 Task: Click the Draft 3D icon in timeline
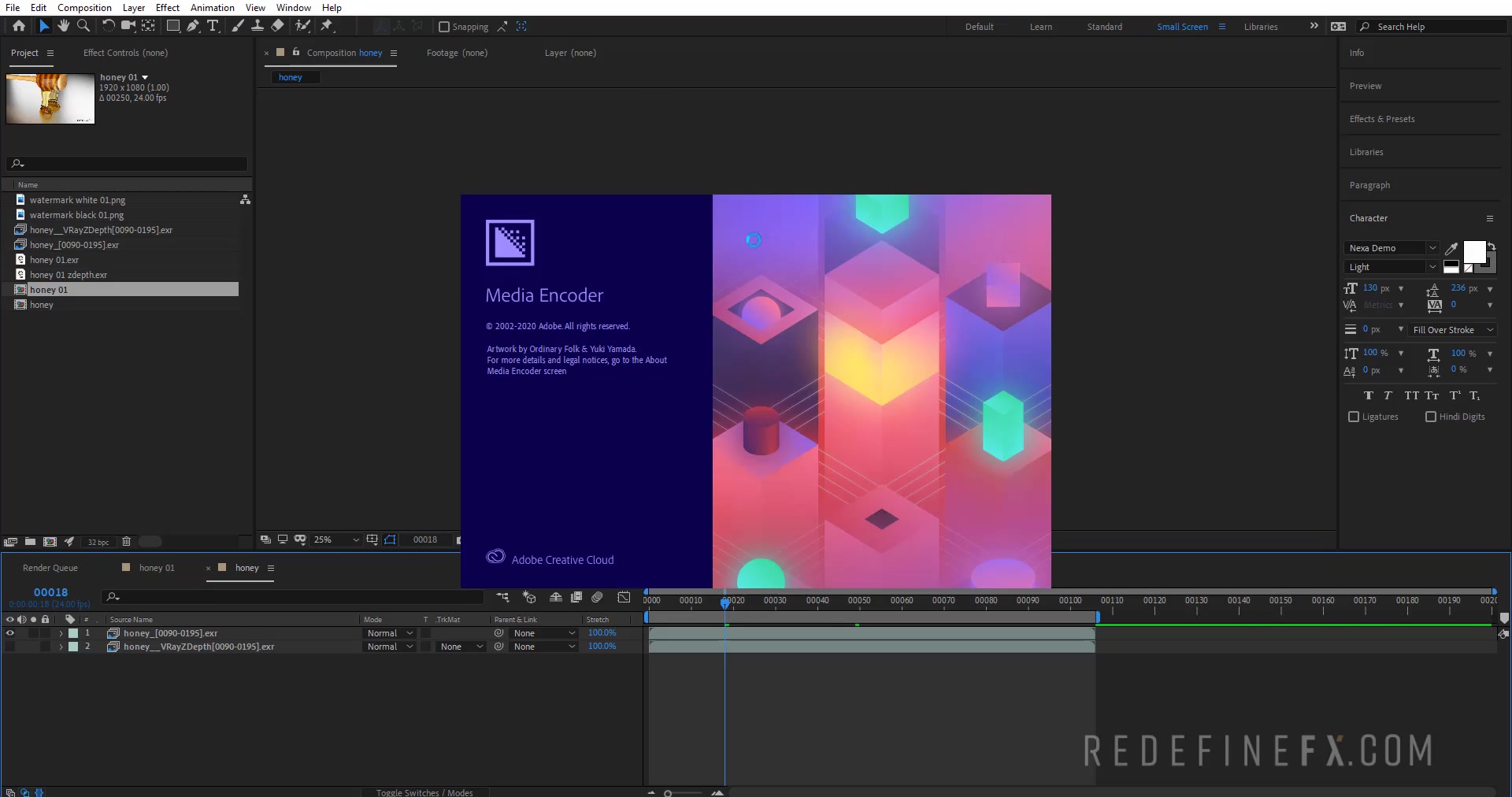coord(529,597)
